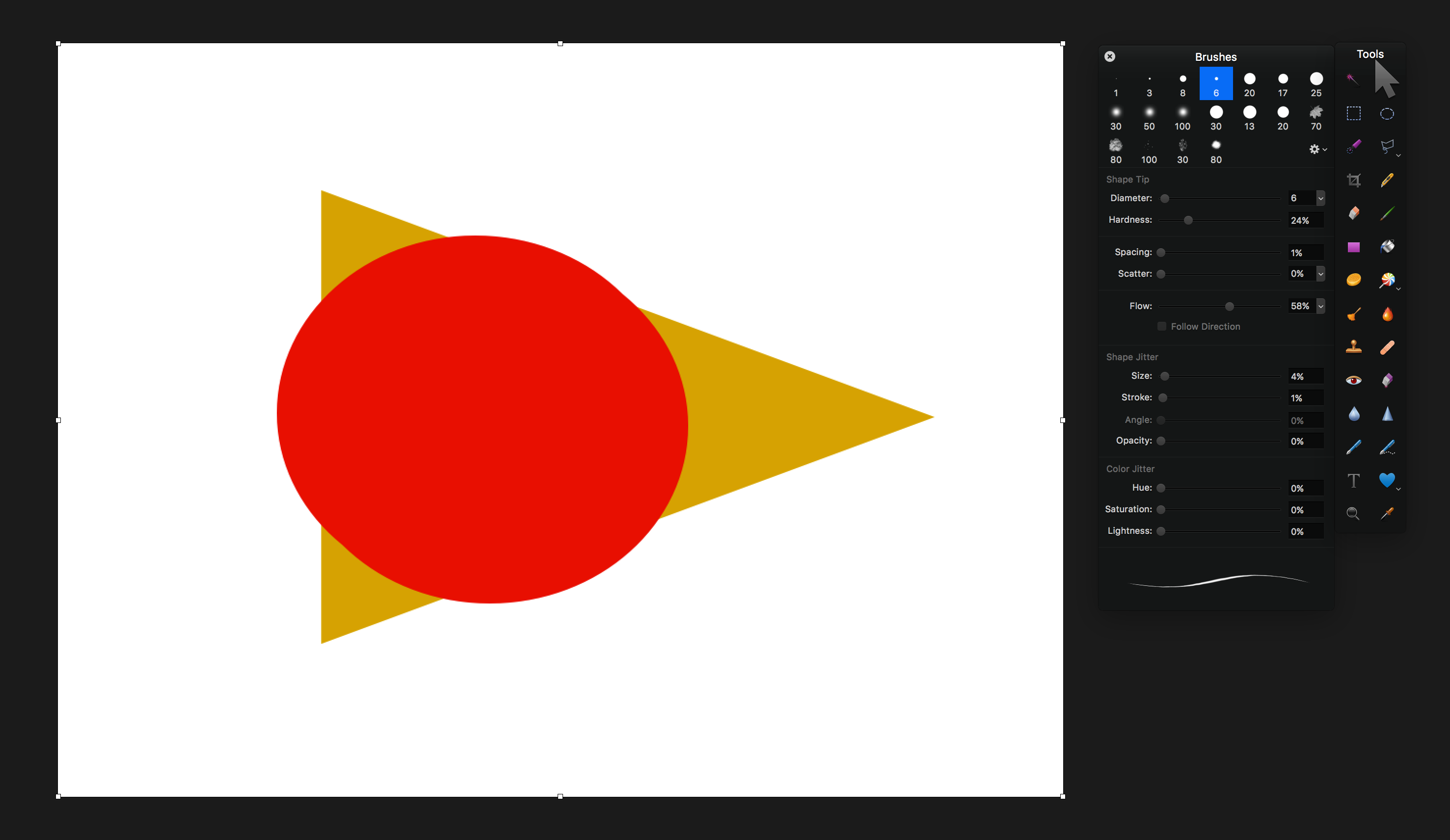Viewport: 1450px width, 840px height.
Task: Activate the Zoom magnifier tool
Action: (1353, 513)
